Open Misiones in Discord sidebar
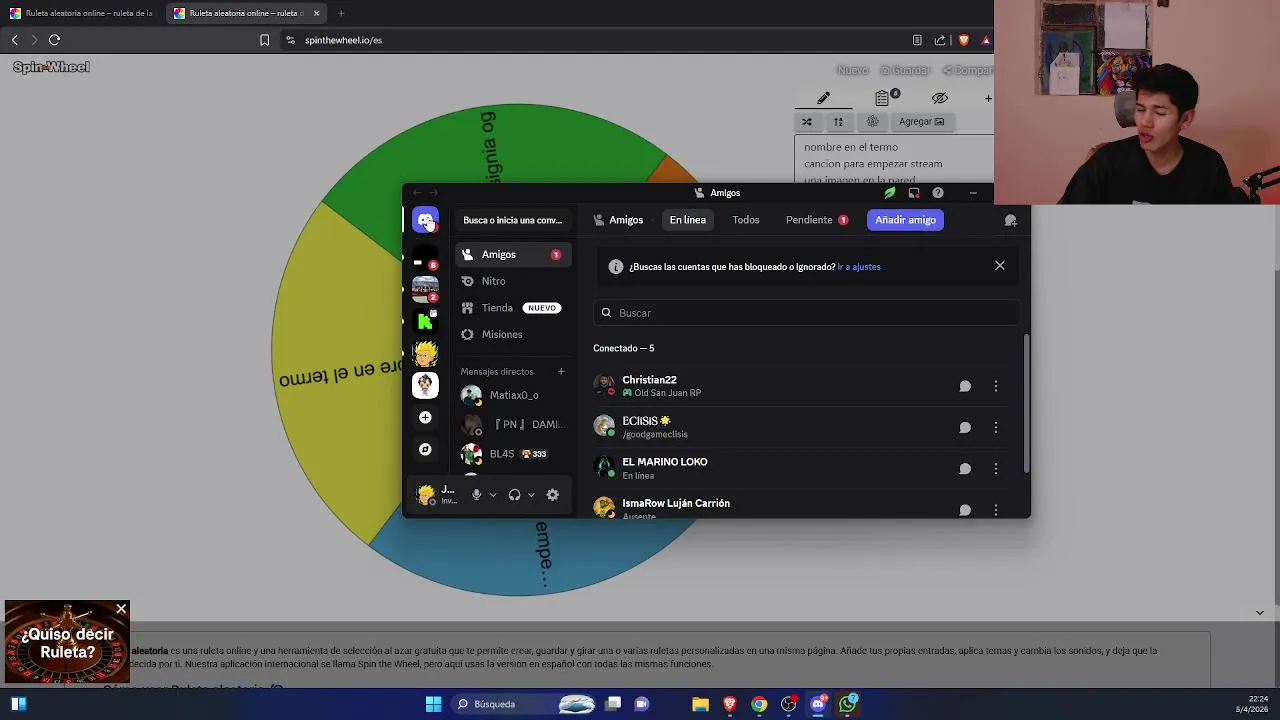This screenshot has width=1280, height=720. click(513, 334)
